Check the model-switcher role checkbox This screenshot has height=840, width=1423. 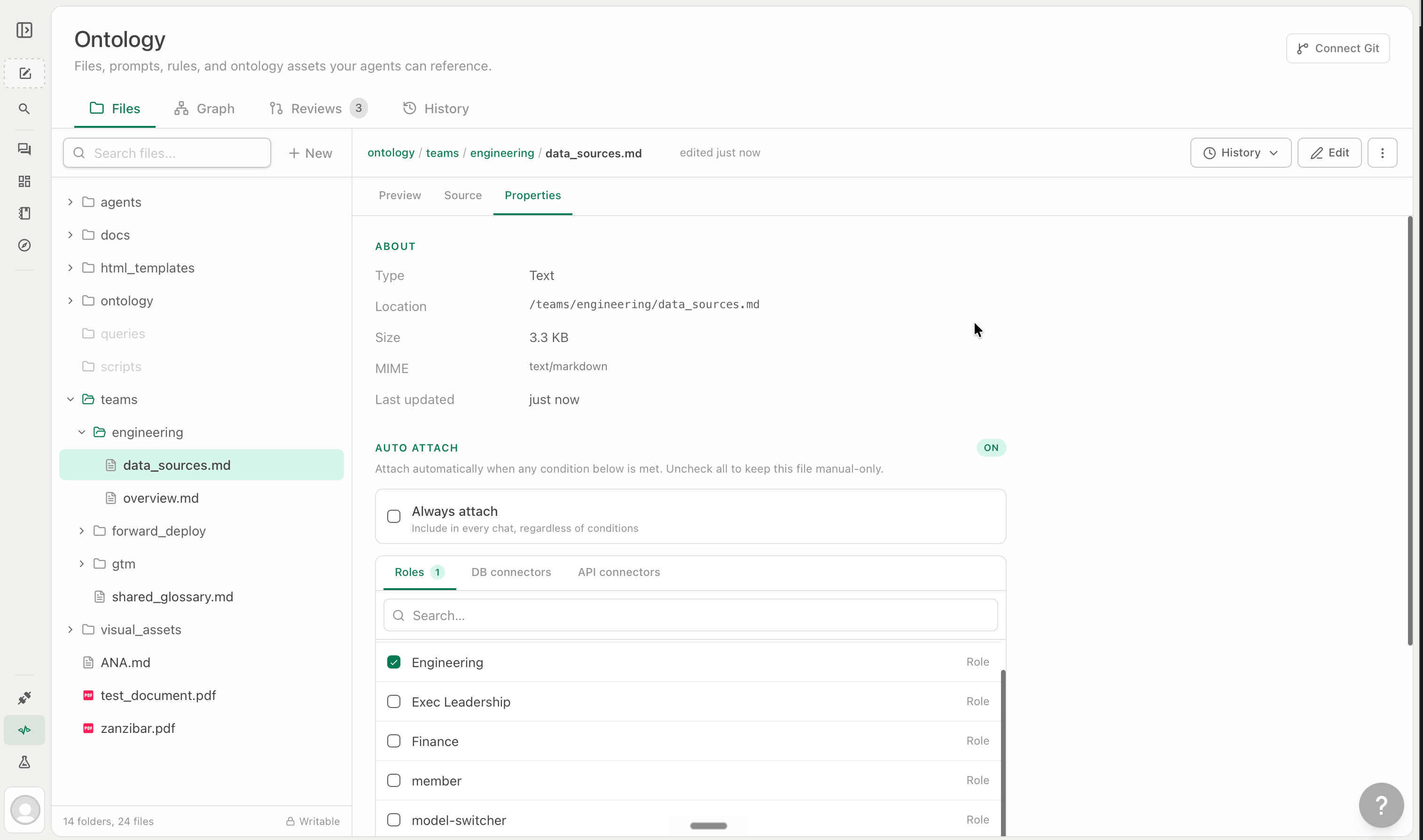click(394, 820)
